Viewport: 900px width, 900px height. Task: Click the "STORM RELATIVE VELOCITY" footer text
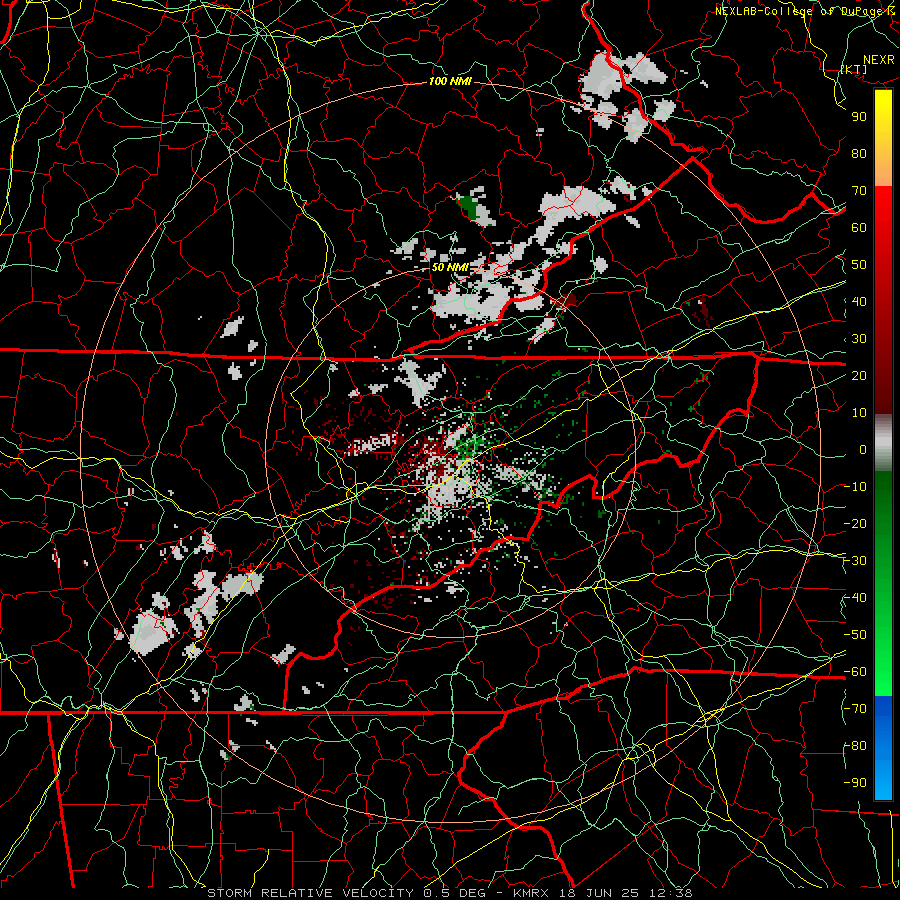[310, 893]
